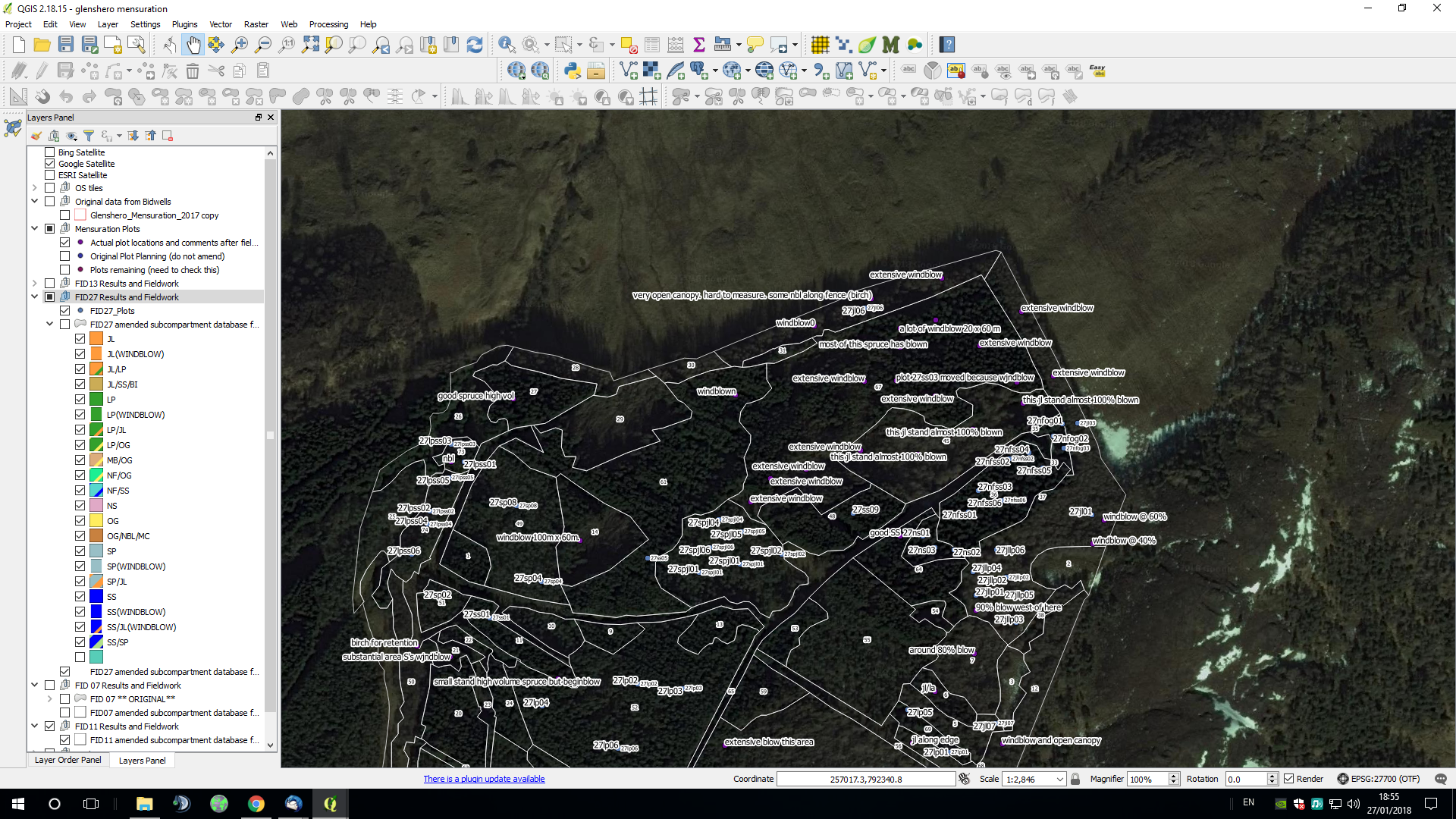Open the Scale dropdown
The width and height of the screenshot is (1456, 819).
tap(1059, 779)
